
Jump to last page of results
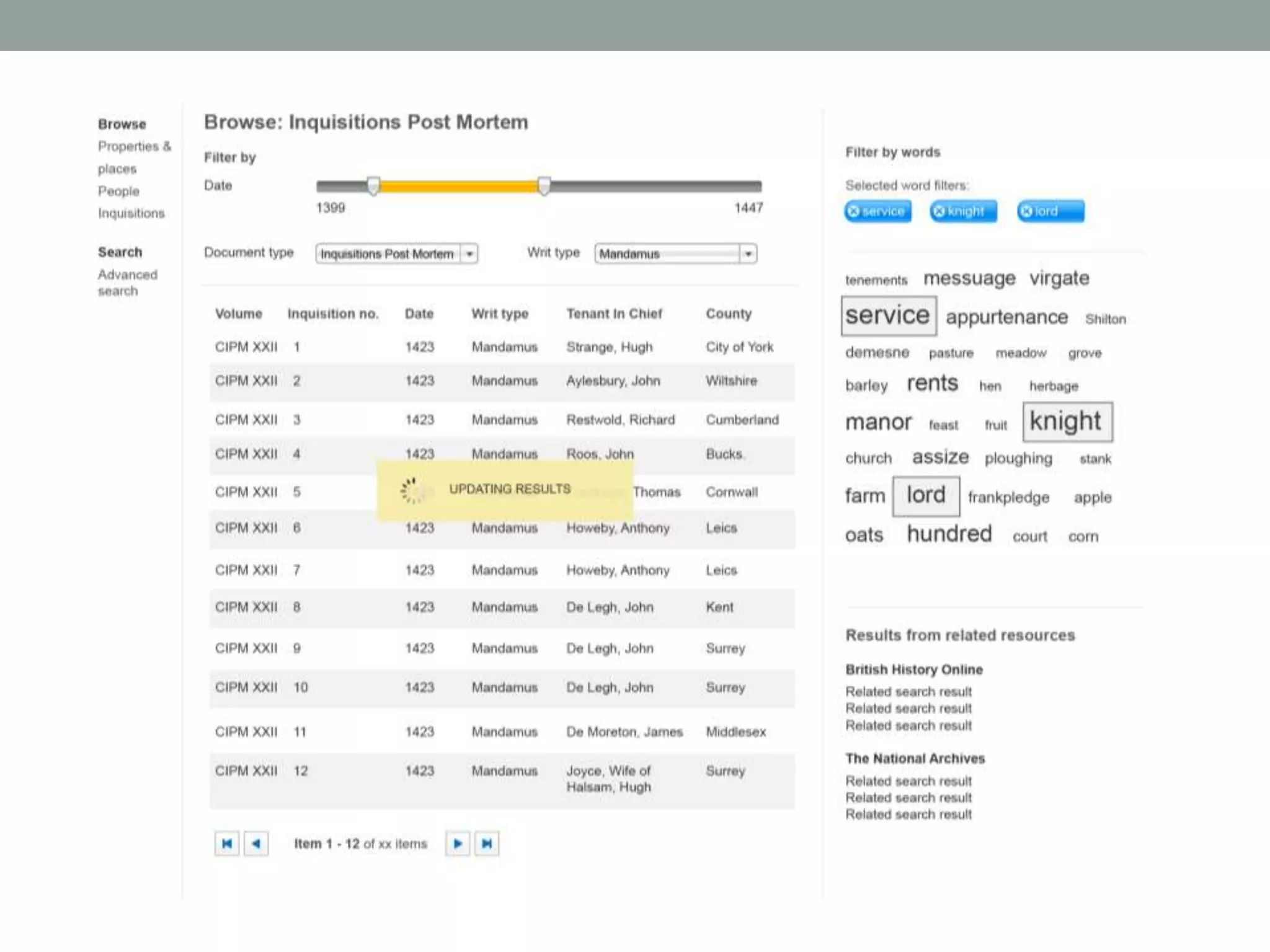coord(487,844)
